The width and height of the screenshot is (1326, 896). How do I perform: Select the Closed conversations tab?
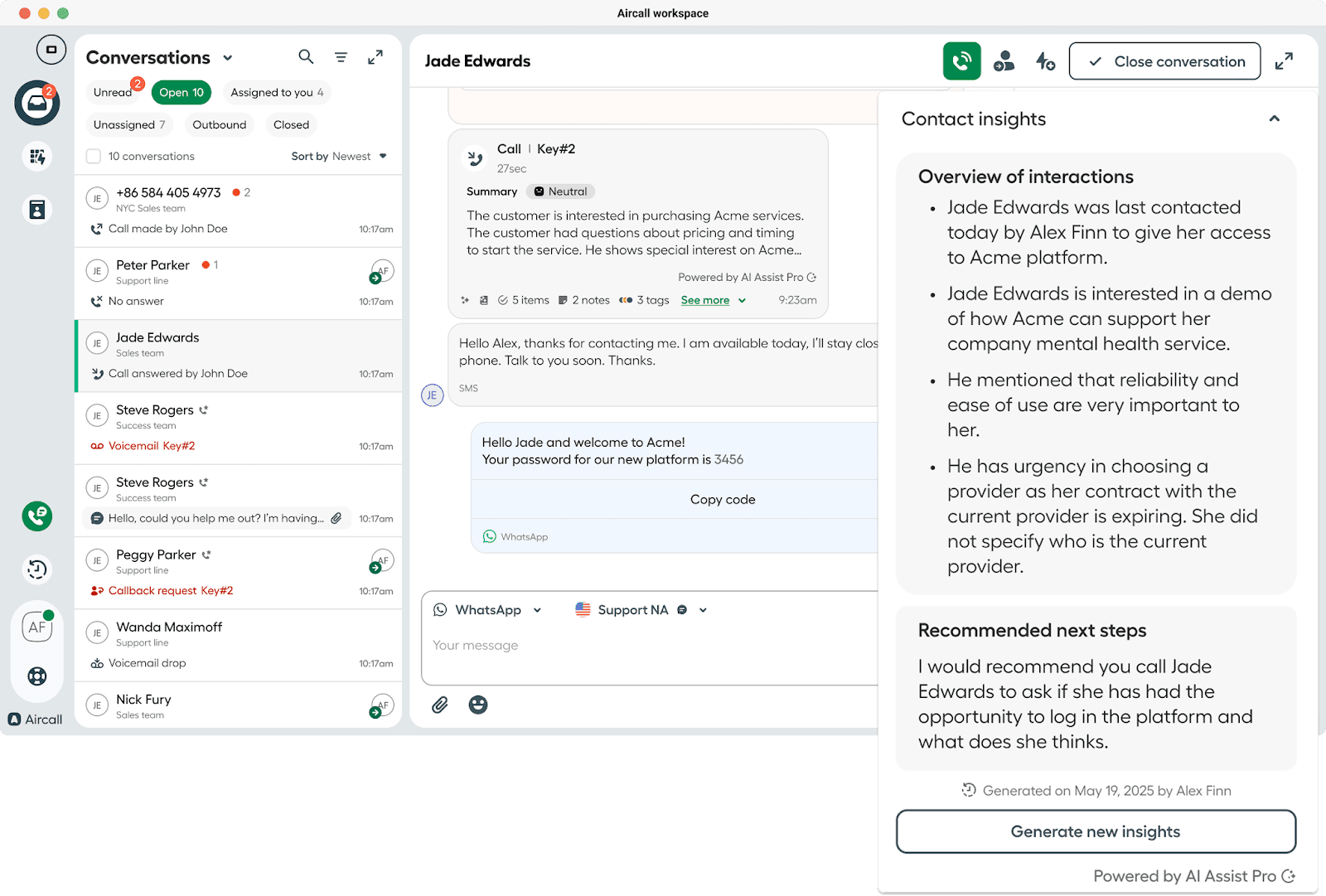(291, 125)
